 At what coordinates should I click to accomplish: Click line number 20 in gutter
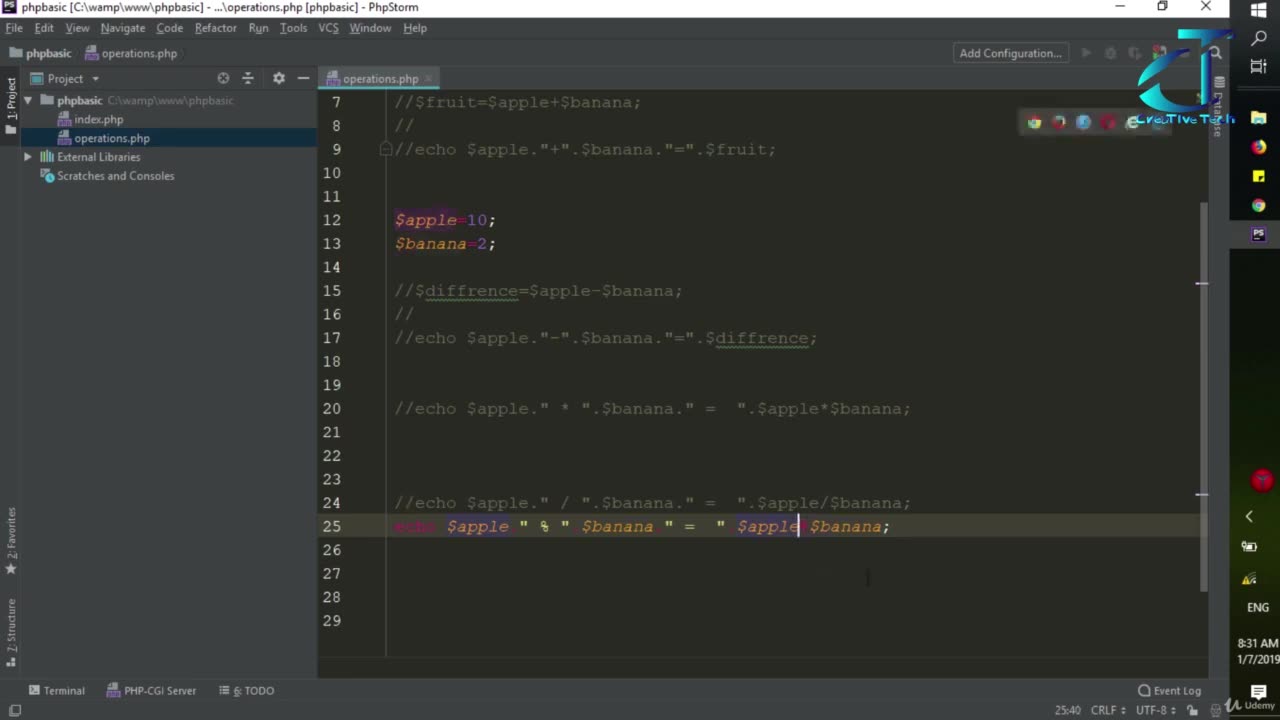click(x=331, y=408)
